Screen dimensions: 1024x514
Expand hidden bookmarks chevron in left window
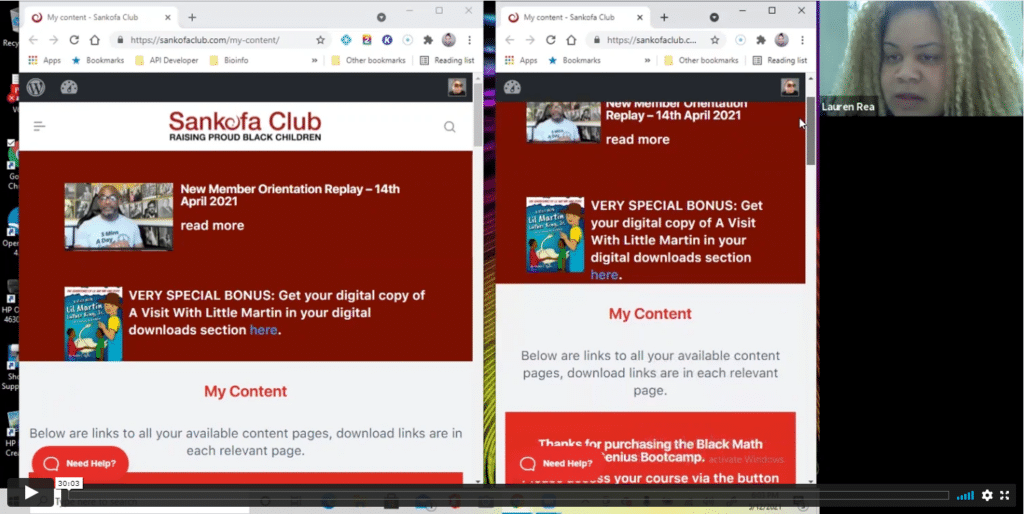click(314, 60)
